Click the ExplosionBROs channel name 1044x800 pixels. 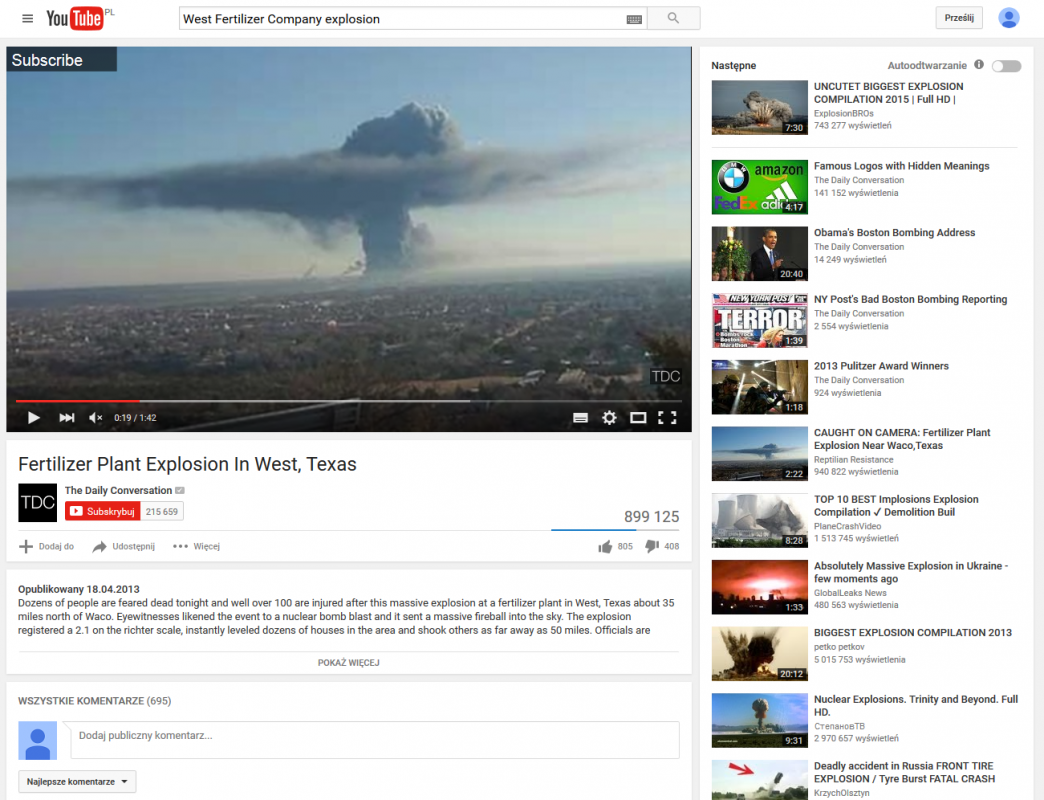tap(844, 114)
